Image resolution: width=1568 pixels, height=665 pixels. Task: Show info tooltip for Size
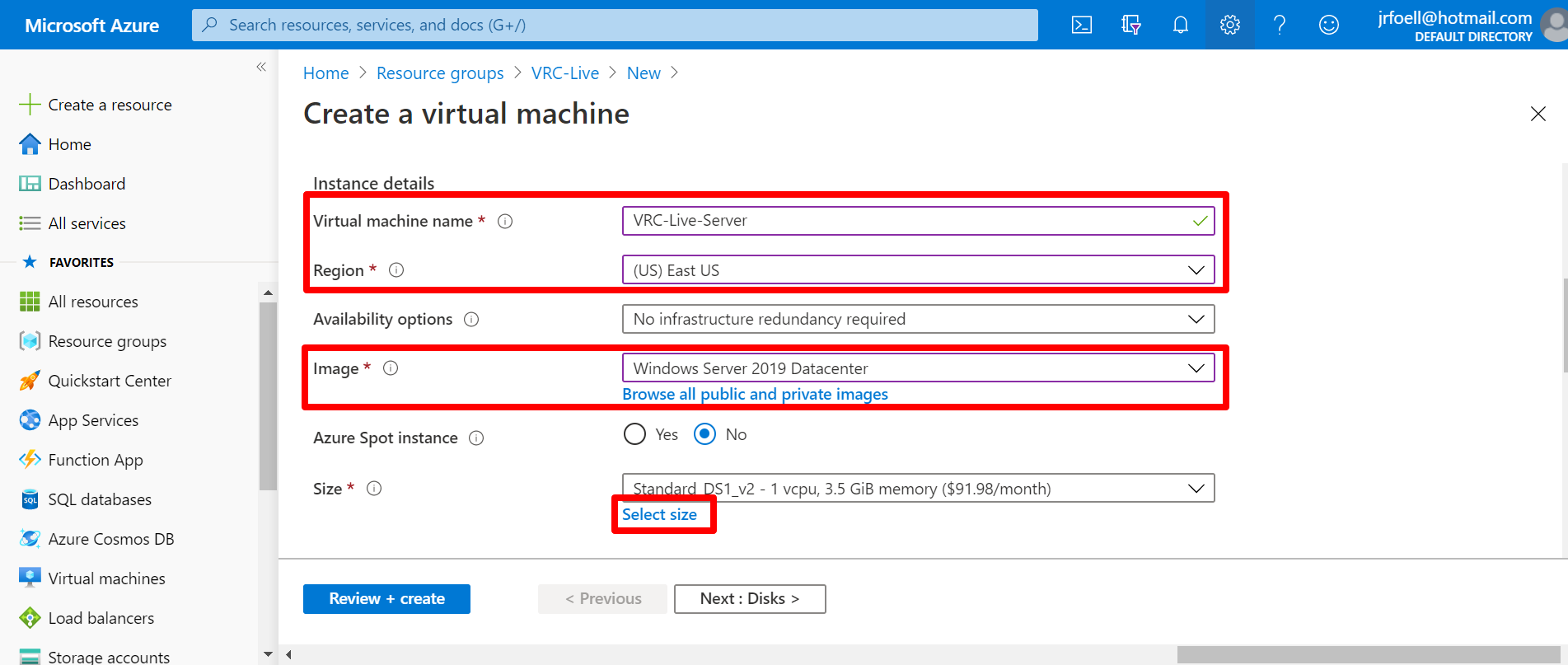point(374,489)
